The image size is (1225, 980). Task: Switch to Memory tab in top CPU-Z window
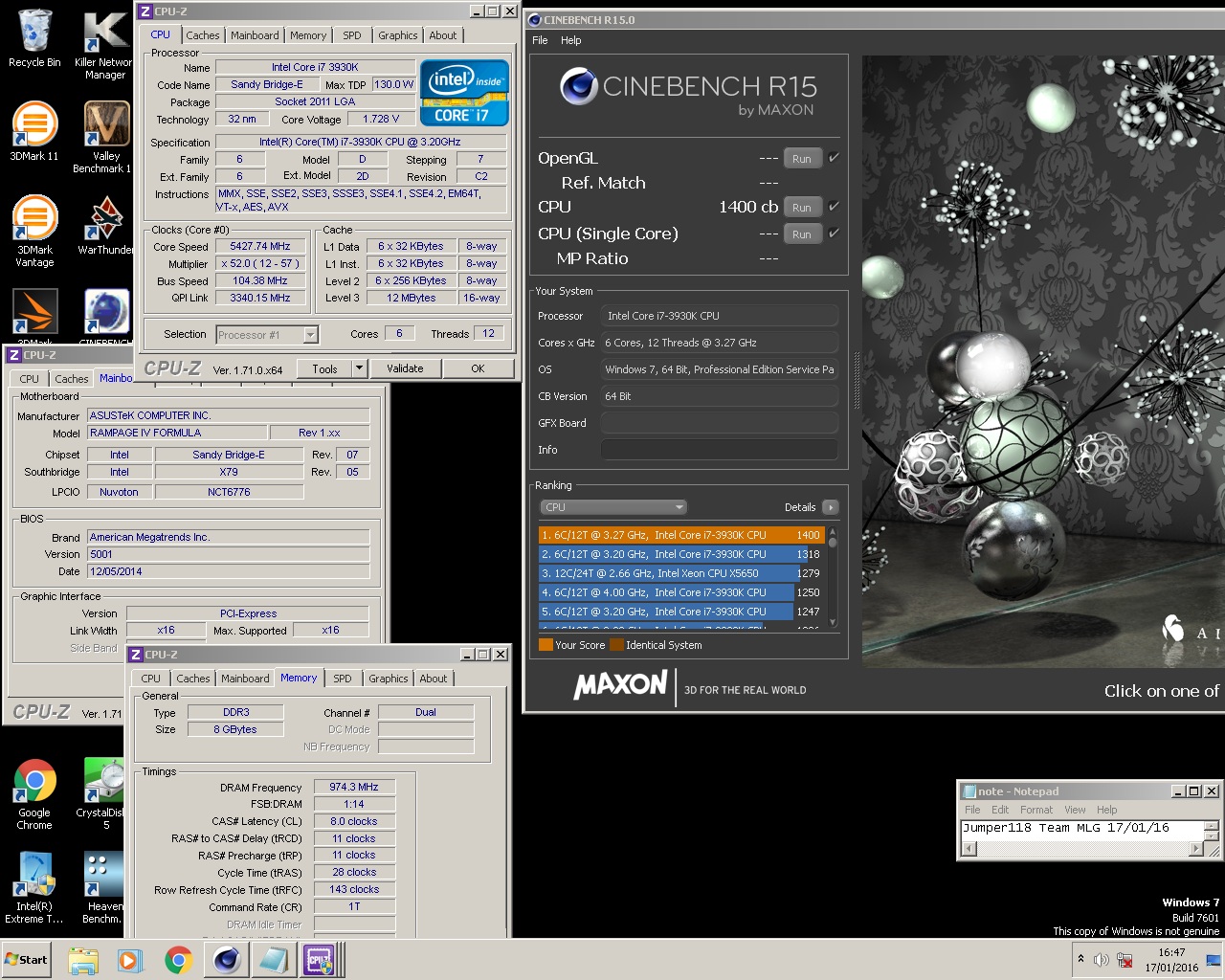[308, 35]
